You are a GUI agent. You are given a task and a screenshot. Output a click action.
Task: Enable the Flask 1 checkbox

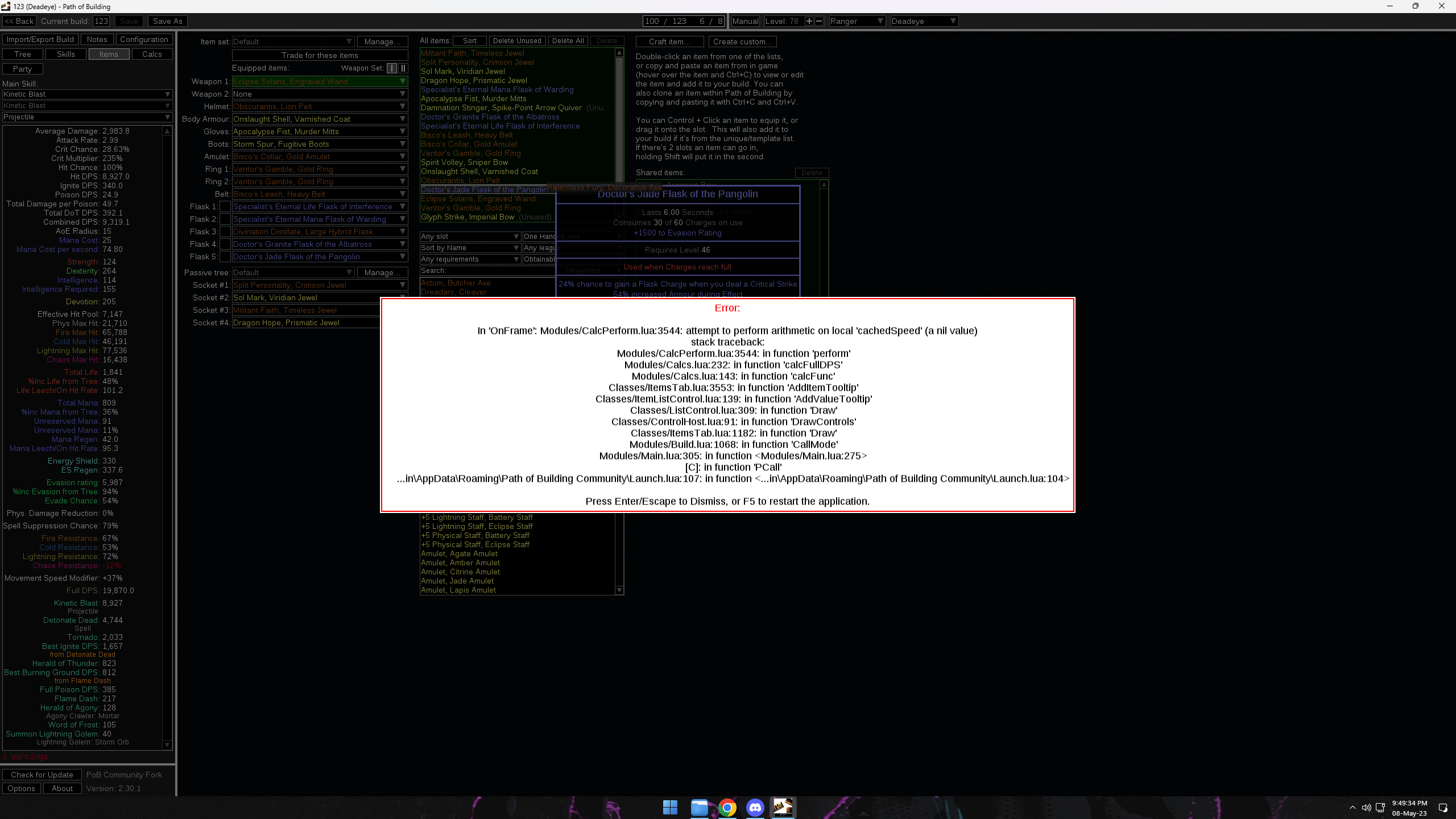click(225, 206)
